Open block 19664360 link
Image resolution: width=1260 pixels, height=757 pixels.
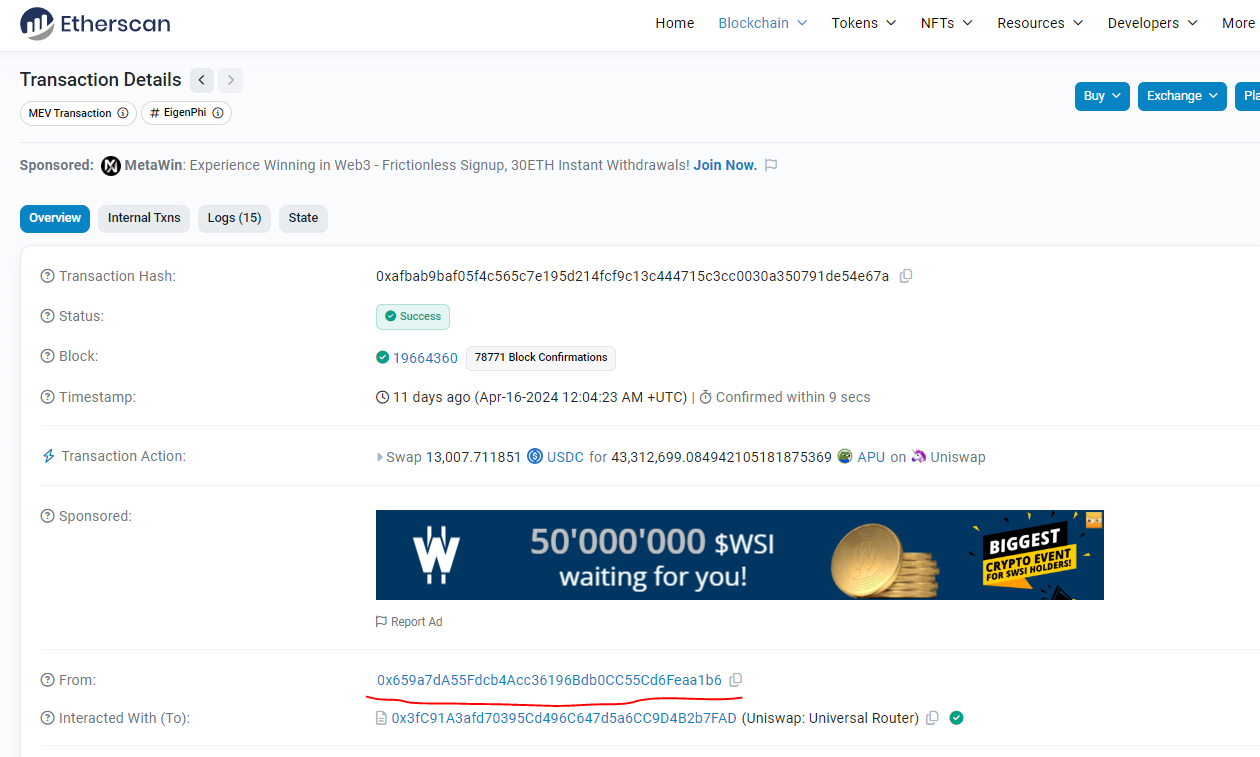tap(425, 358)
